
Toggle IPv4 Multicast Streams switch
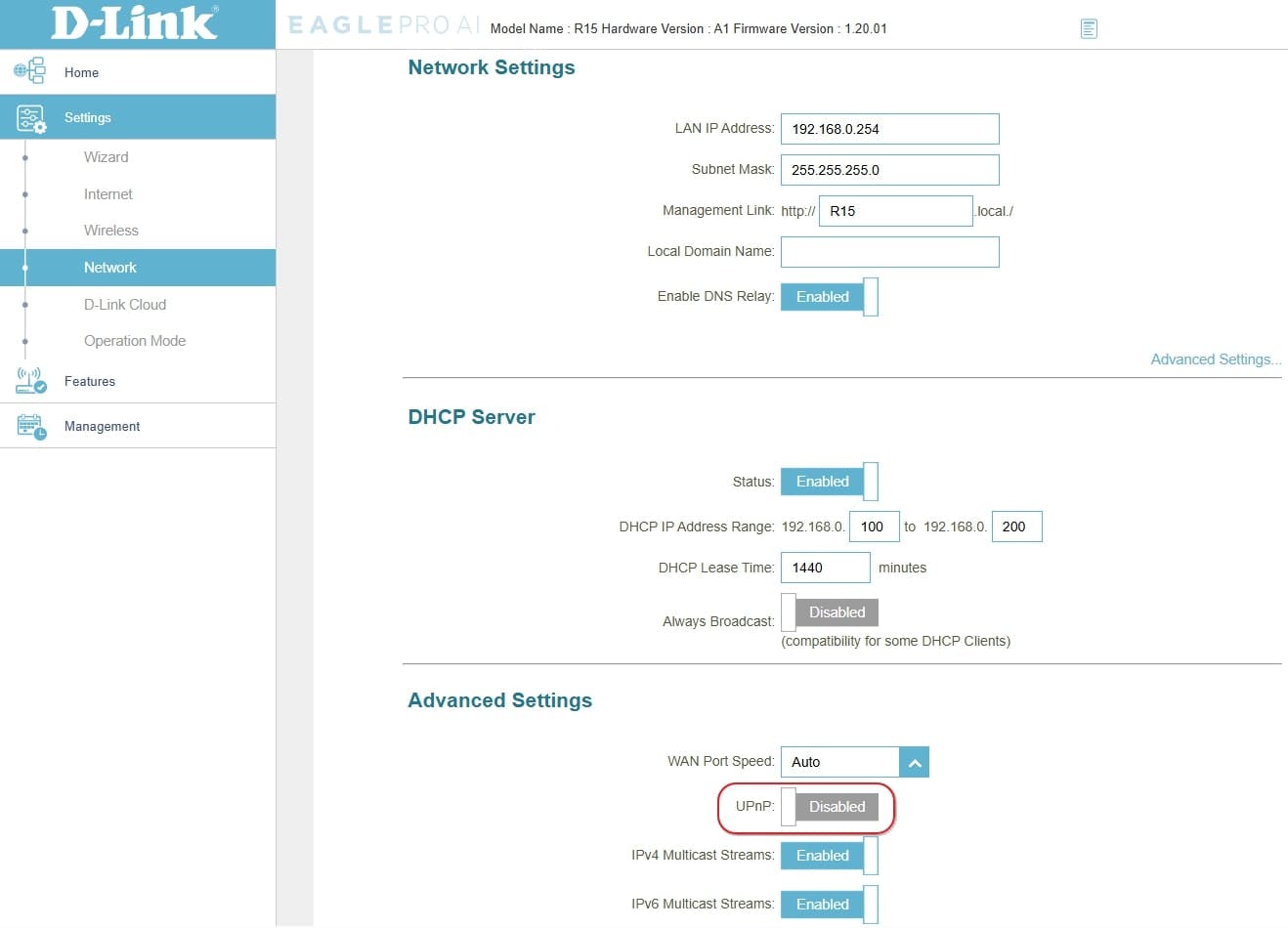click(x=830, y=856)
